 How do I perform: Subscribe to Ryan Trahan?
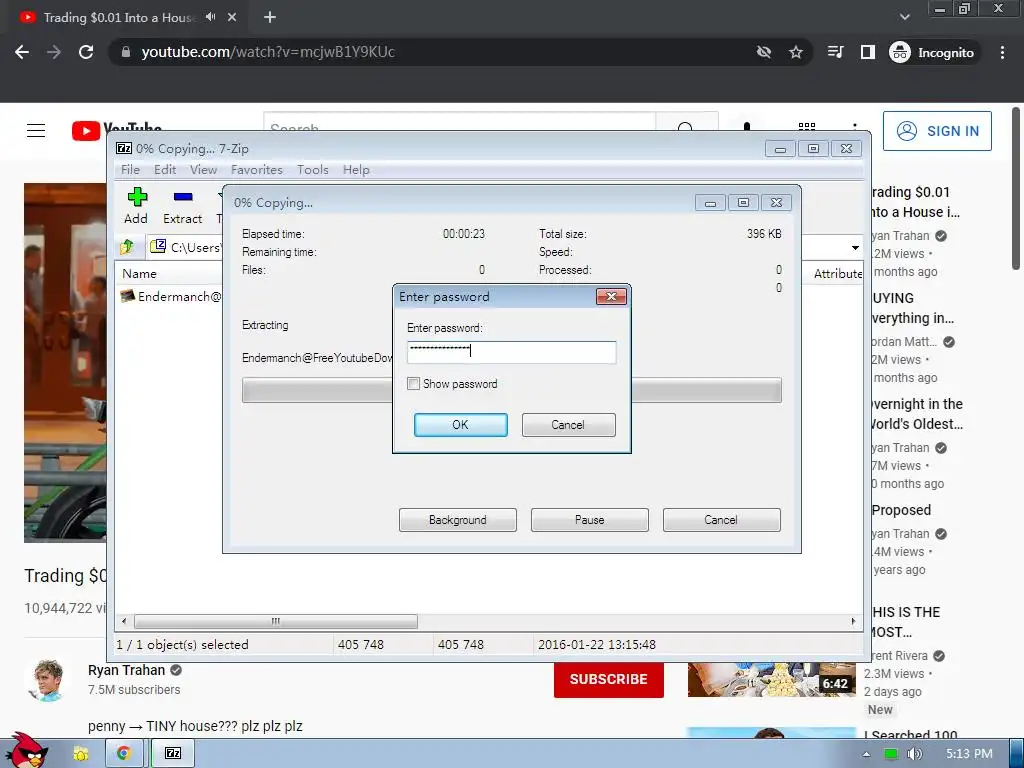[x=609, y=679]
